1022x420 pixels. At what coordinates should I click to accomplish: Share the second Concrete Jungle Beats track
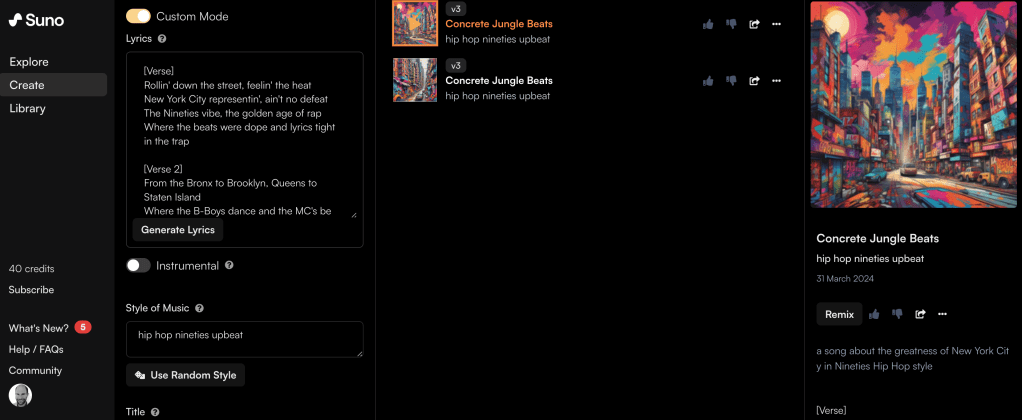[x=754, y=81]
